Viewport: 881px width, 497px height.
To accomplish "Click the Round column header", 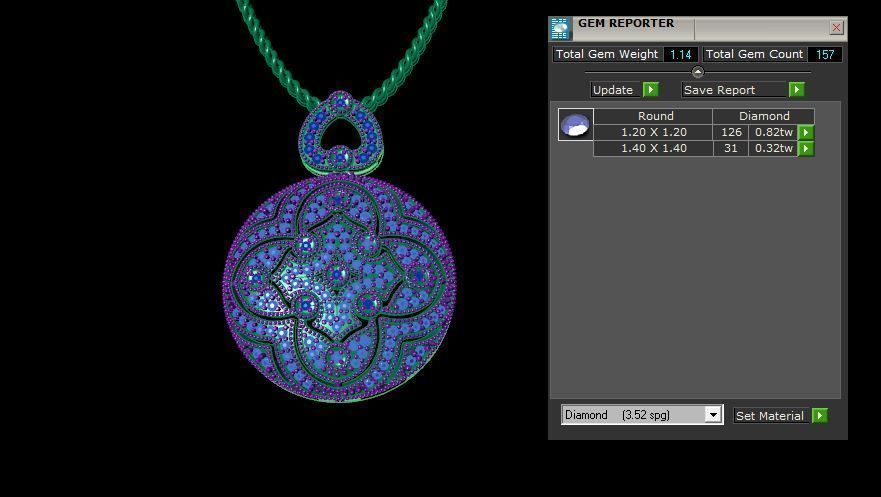I will [653, 116].
